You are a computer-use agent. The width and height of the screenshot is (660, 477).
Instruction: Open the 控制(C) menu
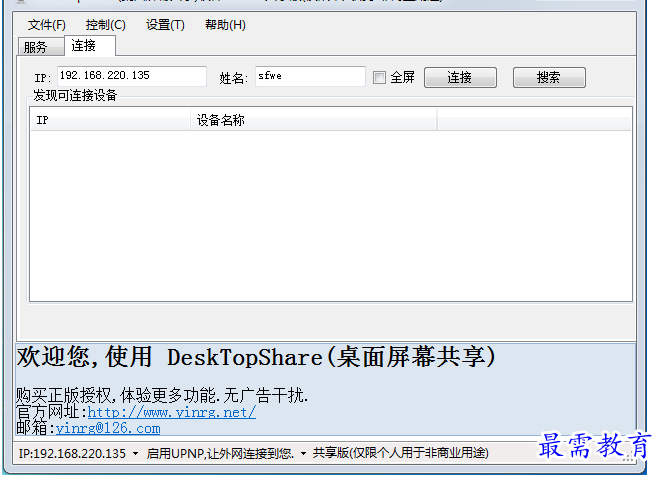[x=106, y=25]
